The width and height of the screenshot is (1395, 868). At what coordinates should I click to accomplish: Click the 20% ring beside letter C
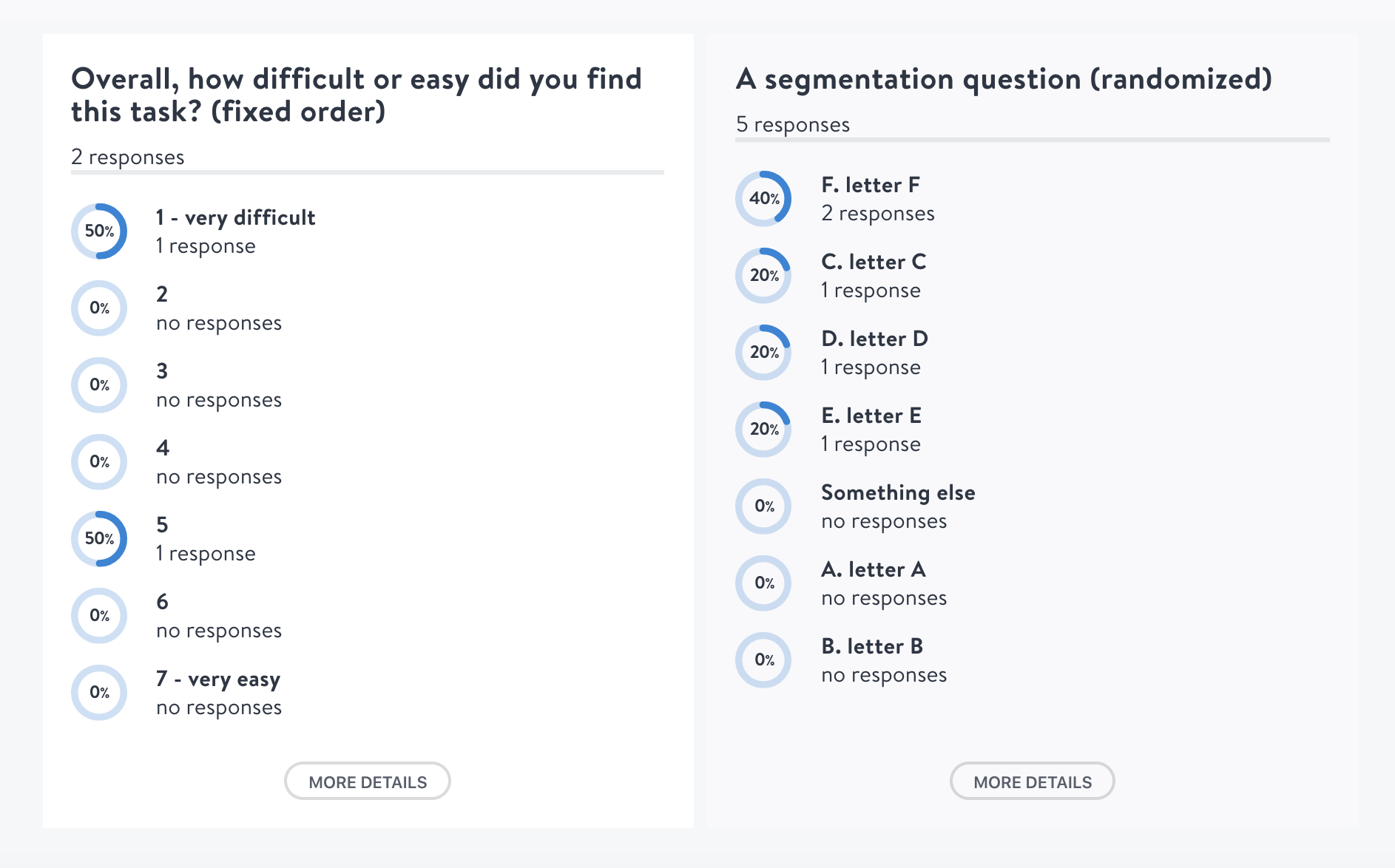coord(763,276)
